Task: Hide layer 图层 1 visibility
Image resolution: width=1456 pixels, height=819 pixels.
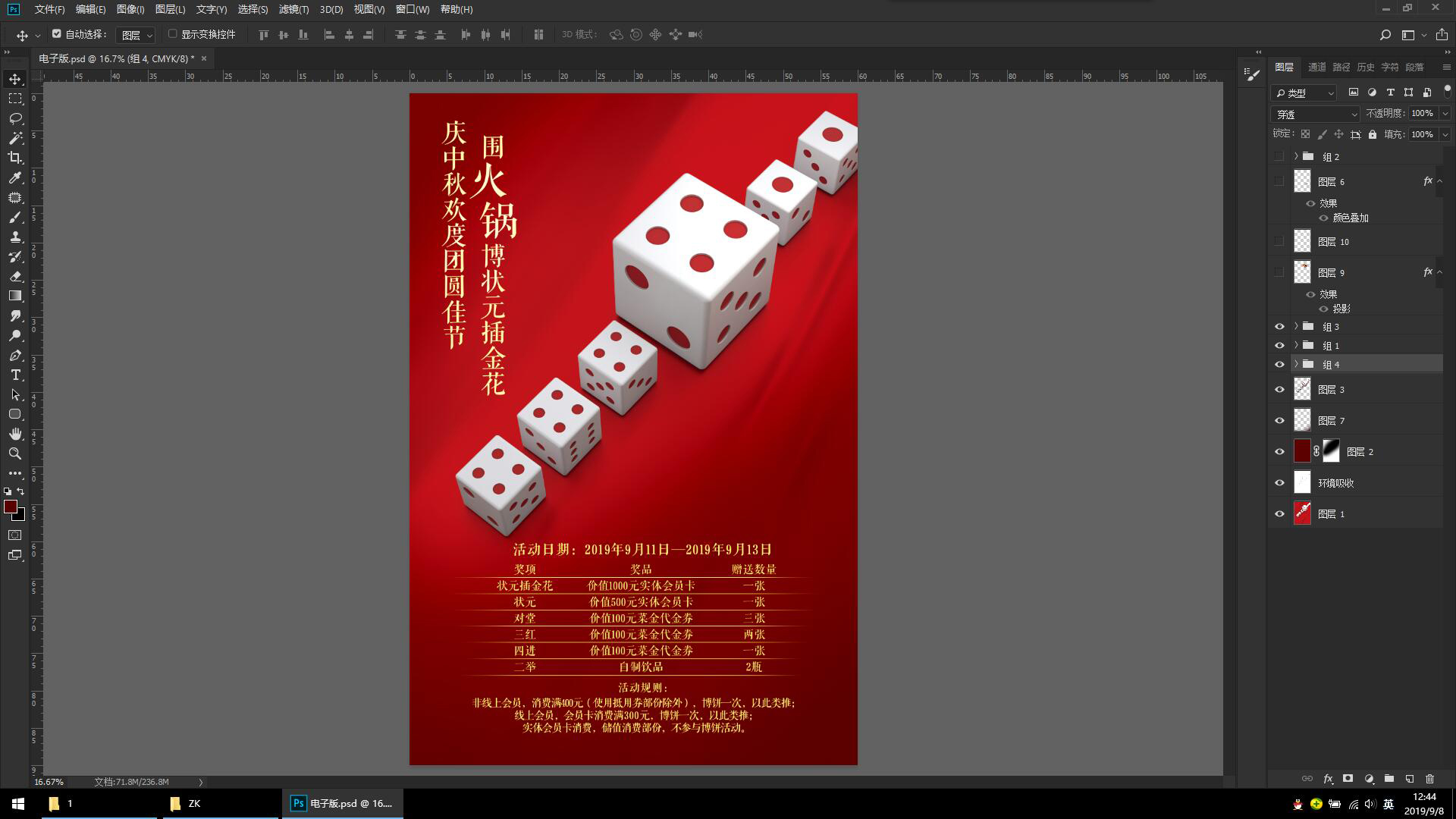Action: (1279, 514)
